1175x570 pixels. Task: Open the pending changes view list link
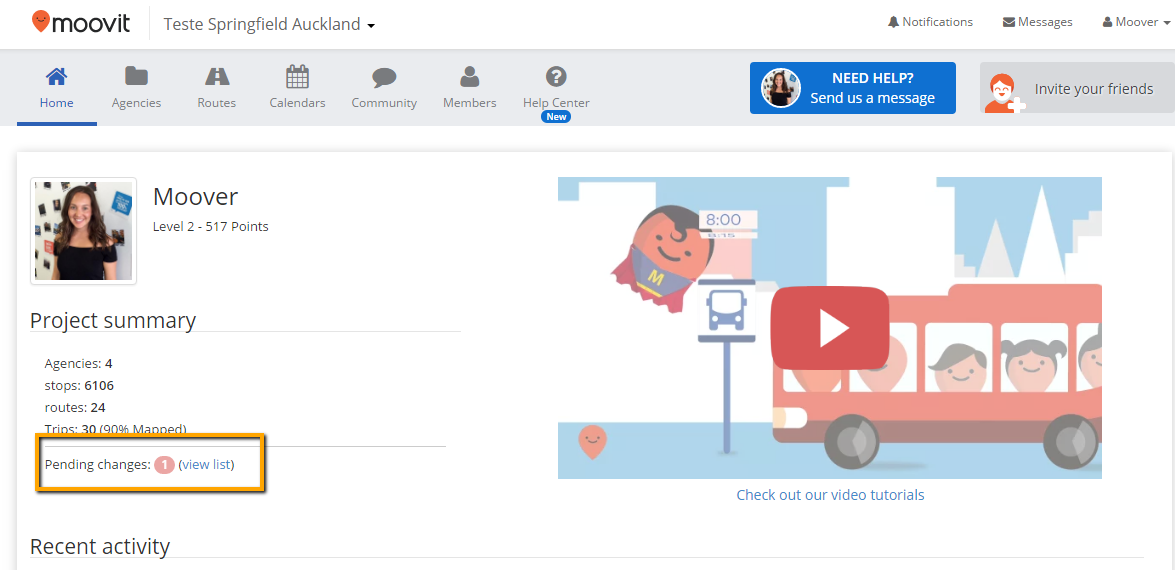click(x=207, y=464)
